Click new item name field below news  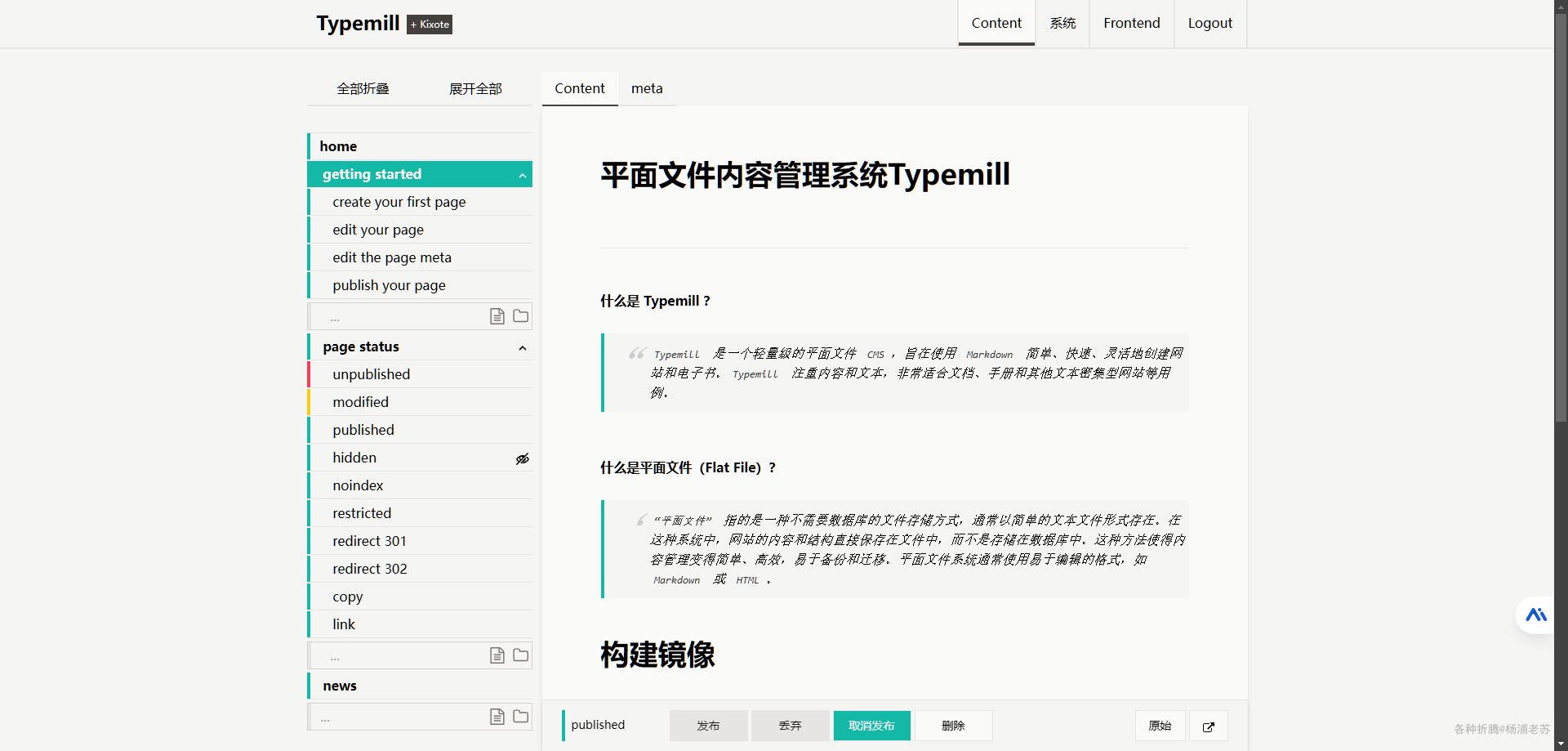coord(399,717)
